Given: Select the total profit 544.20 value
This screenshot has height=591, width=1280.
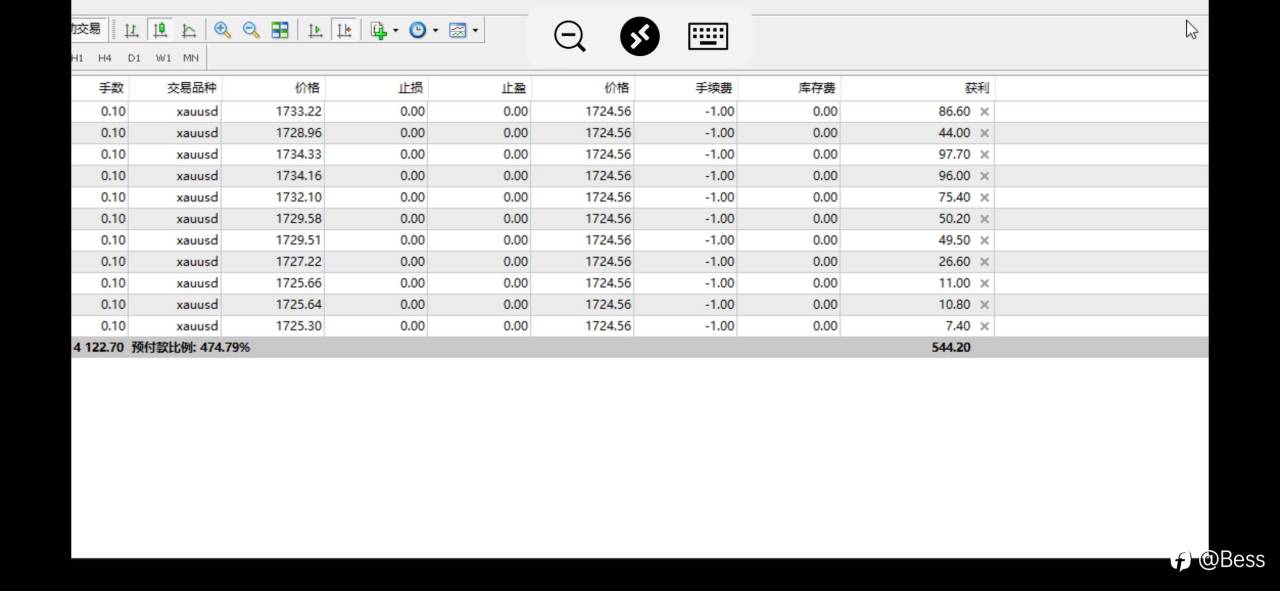Looking at the screenshot, I should point(950,348).
